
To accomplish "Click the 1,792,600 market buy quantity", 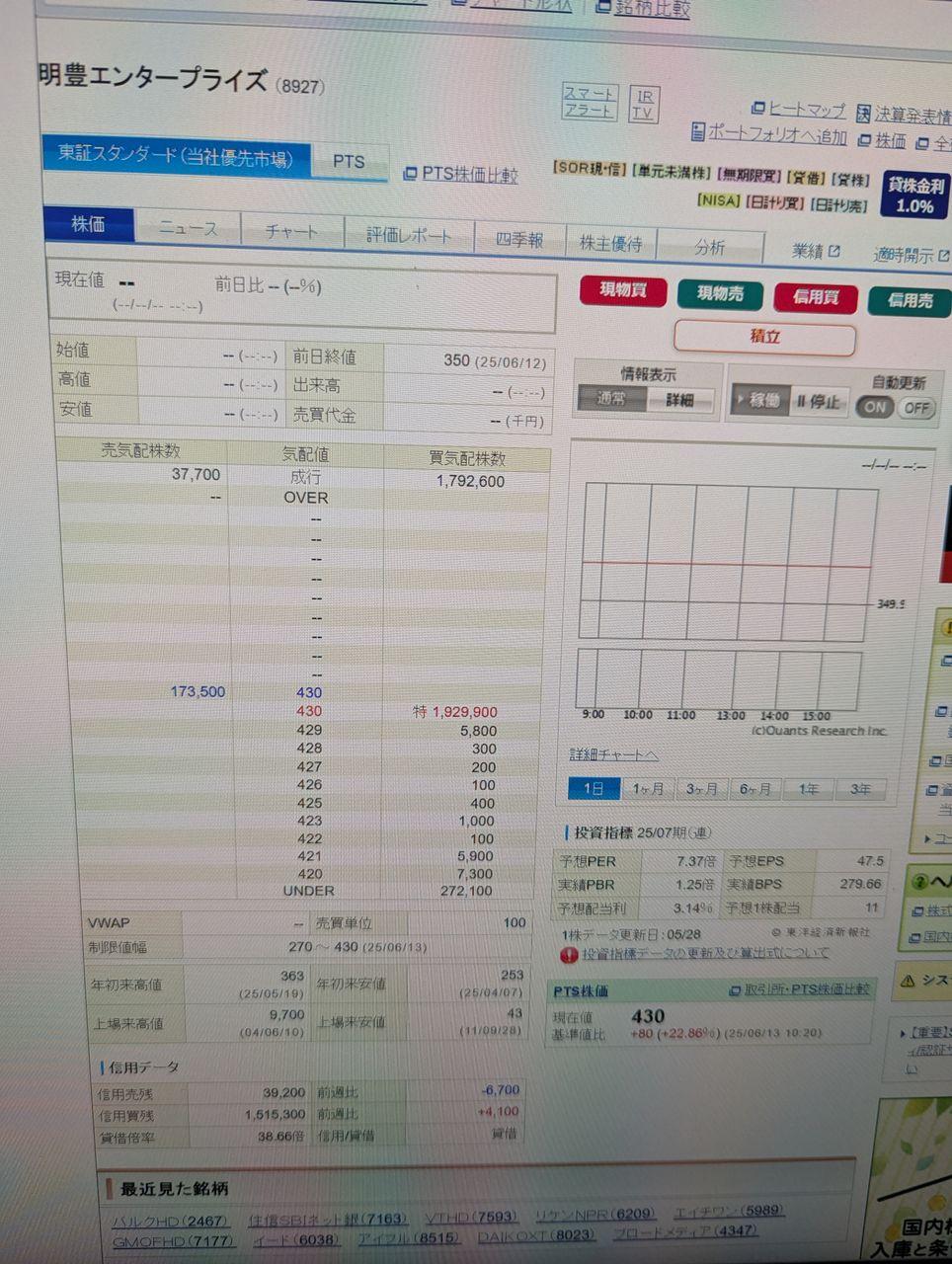I will tap(470, 481).
